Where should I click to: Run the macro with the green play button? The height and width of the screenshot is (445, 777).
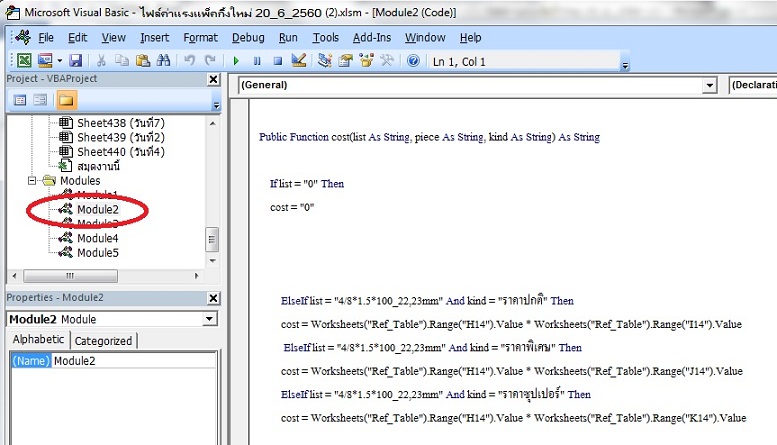pyautogui.click(x=237, y=61)
